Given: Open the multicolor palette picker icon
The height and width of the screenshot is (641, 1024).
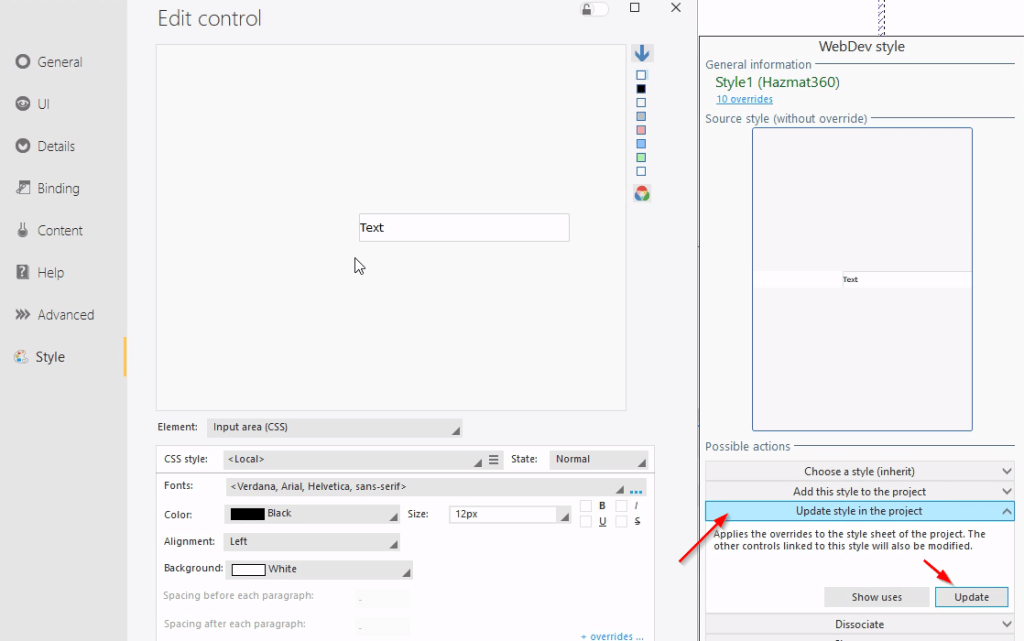Looking at the screenshot, I should pyautogui.click(x=642, y=194).
